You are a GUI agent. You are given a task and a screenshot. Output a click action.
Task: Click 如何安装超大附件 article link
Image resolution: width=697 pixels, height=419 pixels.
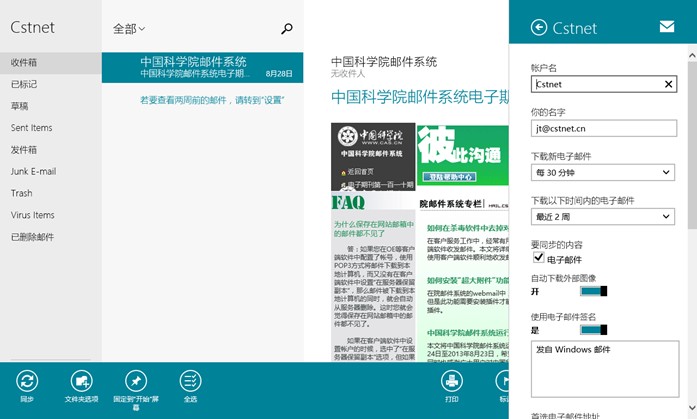point(468,280)
